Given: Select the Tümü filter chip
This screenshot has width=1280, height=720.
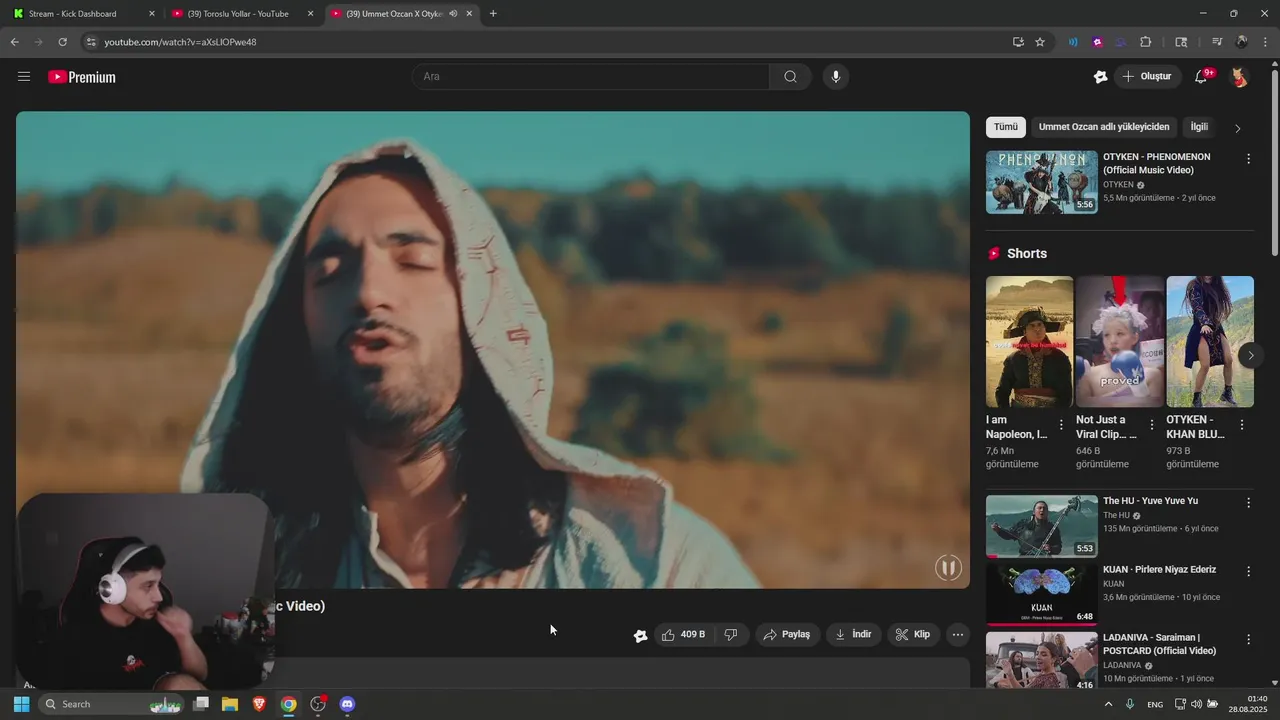Looking at the screenshot, I should [x=1006, y=127].
